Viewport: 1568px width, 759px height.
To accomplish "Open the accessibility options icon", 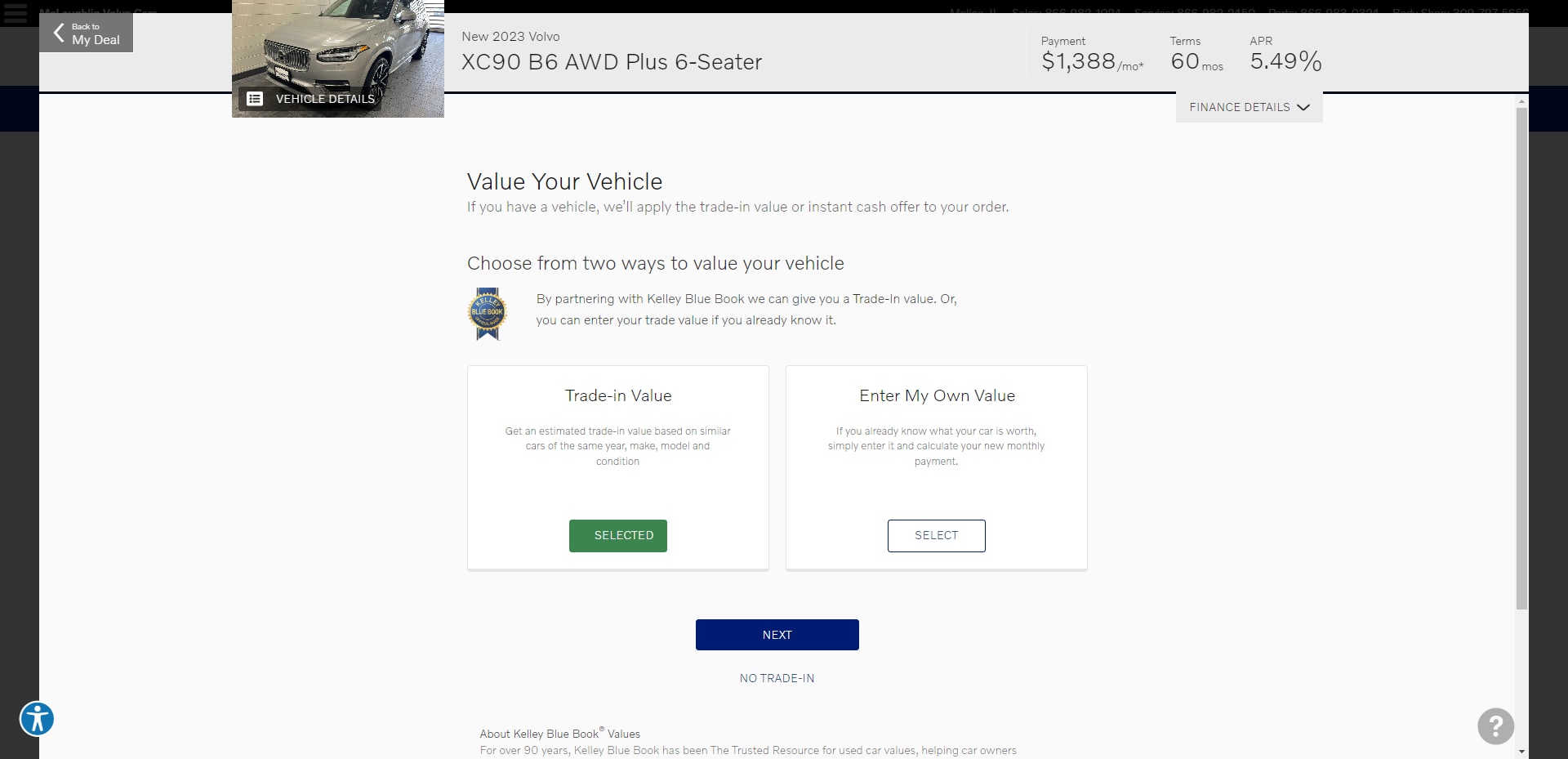I will (x=37, y=719).
